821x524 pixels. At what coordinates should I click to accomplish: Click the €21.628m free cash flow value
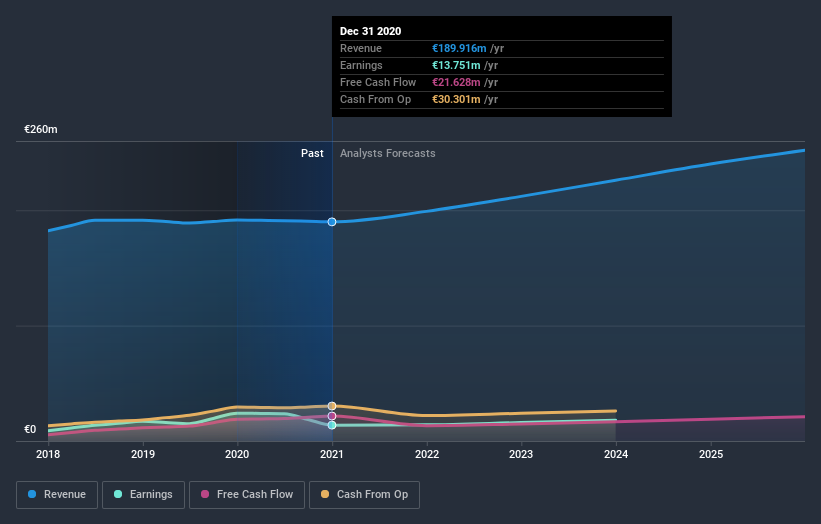point(456,82)
